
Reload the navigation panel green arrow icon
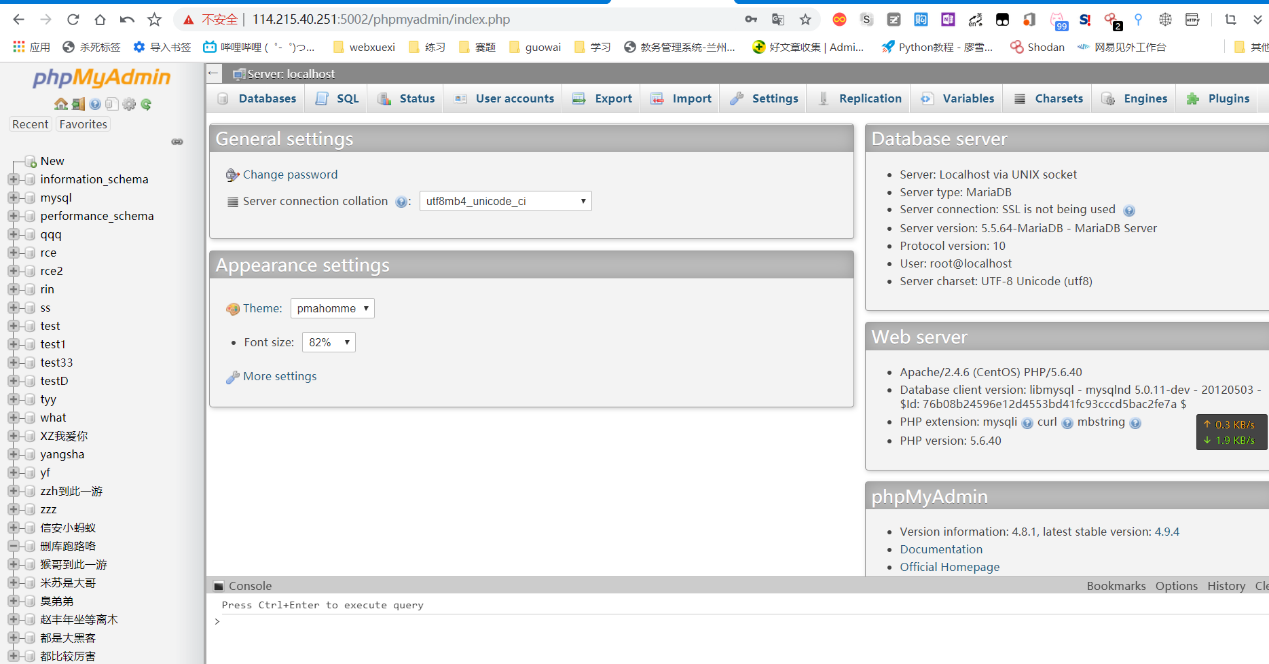pos(146,104)
